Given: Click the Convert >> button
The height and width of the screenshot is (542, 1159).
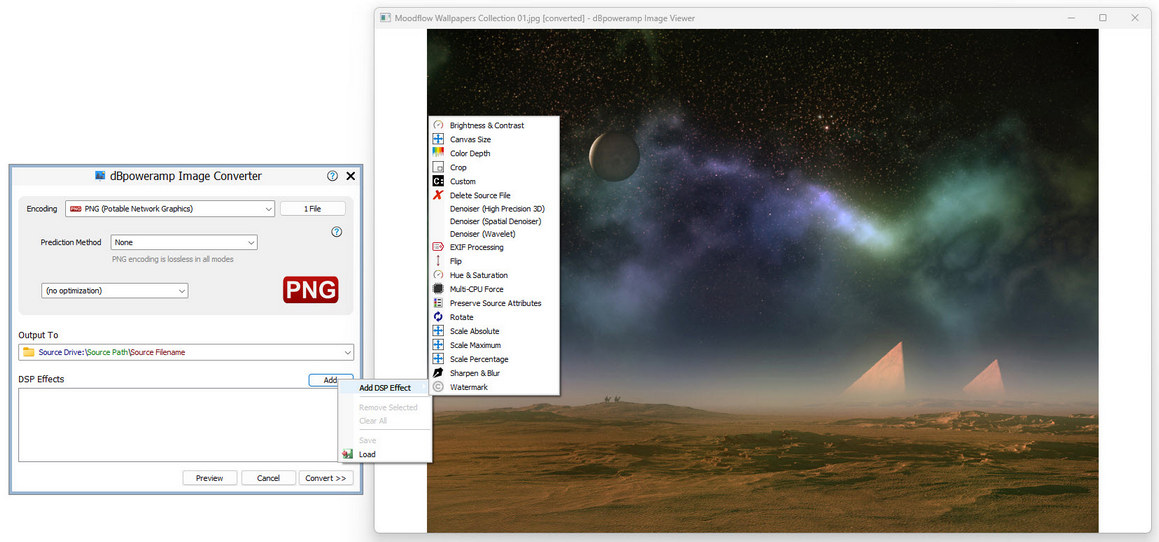Looking at the screenshot, I should click(x=326, y=478).
